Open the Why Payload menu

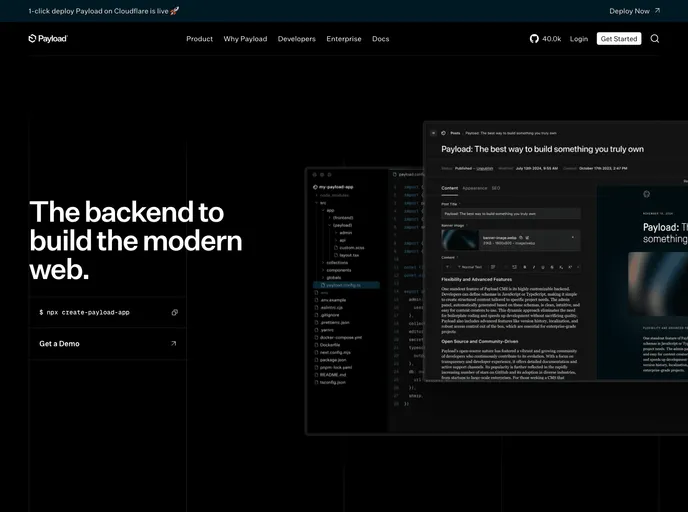pyautogui.click(x=245, y=39)
